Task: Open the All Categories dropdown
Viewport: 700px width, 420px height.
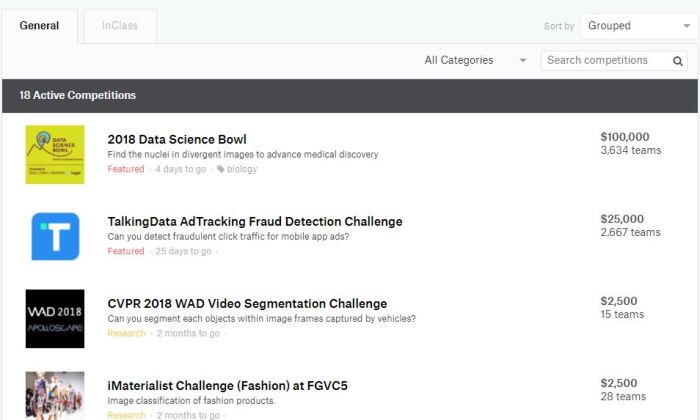Action: point(475,60)
